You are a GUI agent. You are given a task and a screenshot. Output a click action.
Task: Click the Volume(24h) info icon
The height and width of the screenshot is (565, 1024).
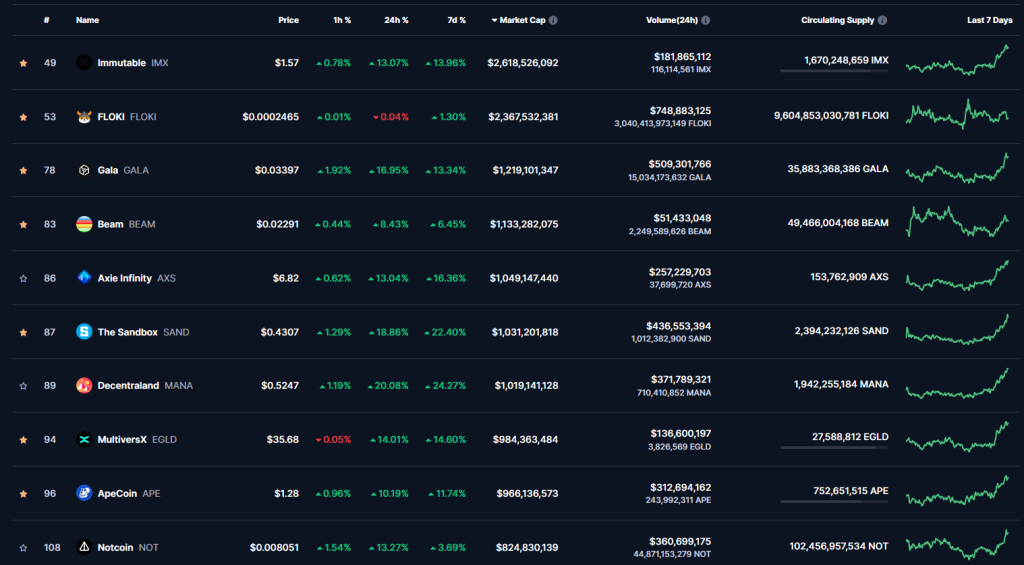click(705, 20)
